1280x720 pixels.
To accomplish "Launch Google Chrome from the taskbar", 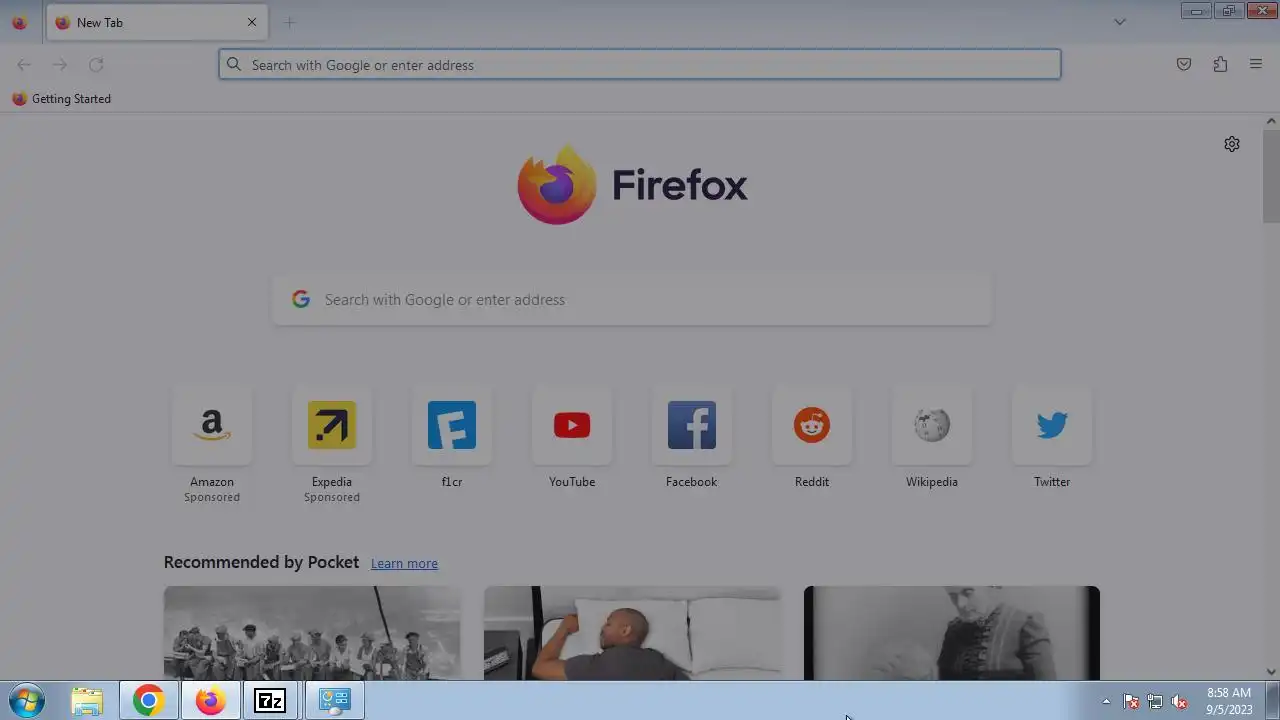I will pyautogui.click(x=148, y=701).
